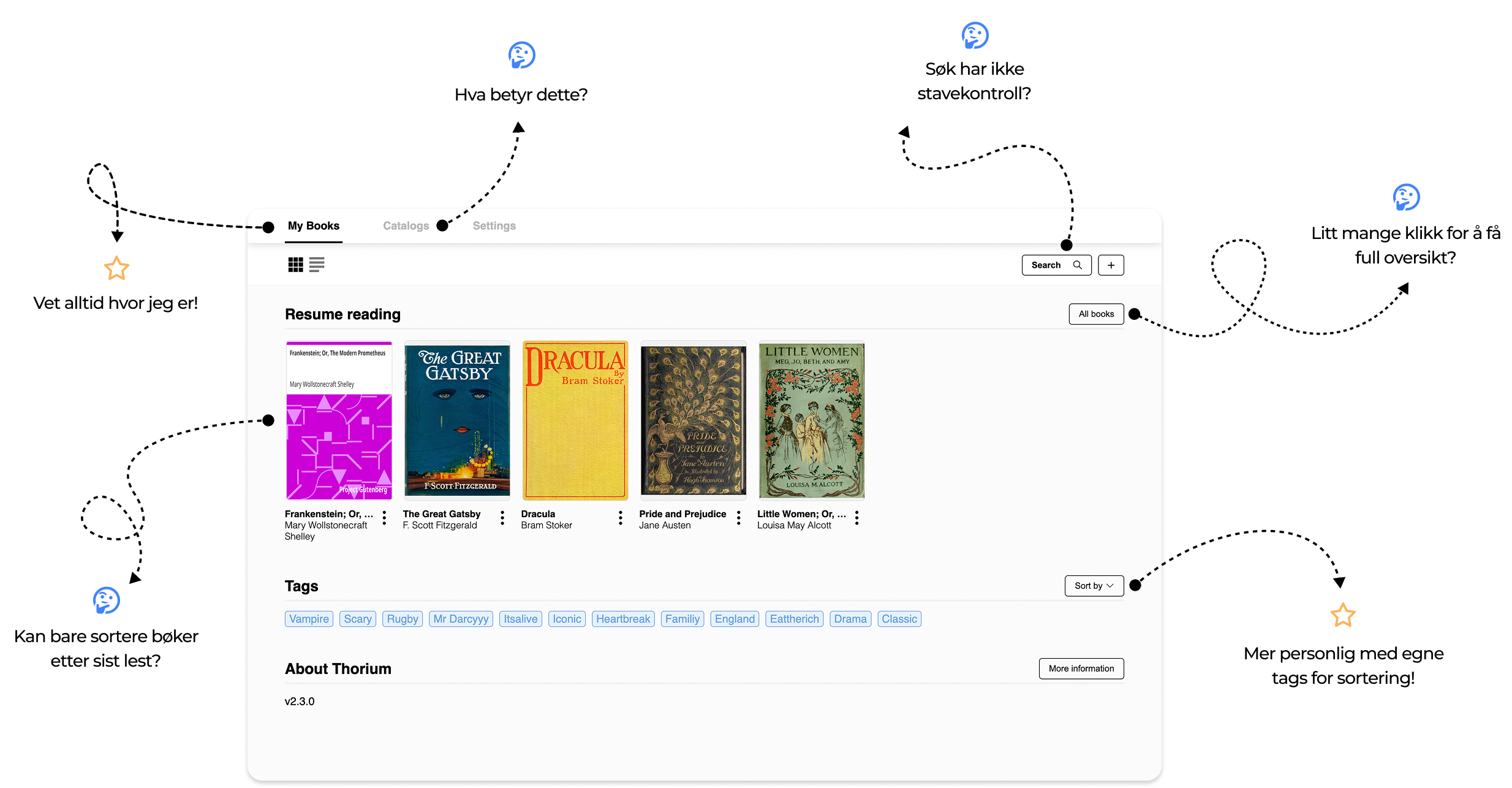Viewport: 1512px width, 788px height.
Task: Open three-dot menu for The Great Gatsby
Action: (x=502, y=518)
